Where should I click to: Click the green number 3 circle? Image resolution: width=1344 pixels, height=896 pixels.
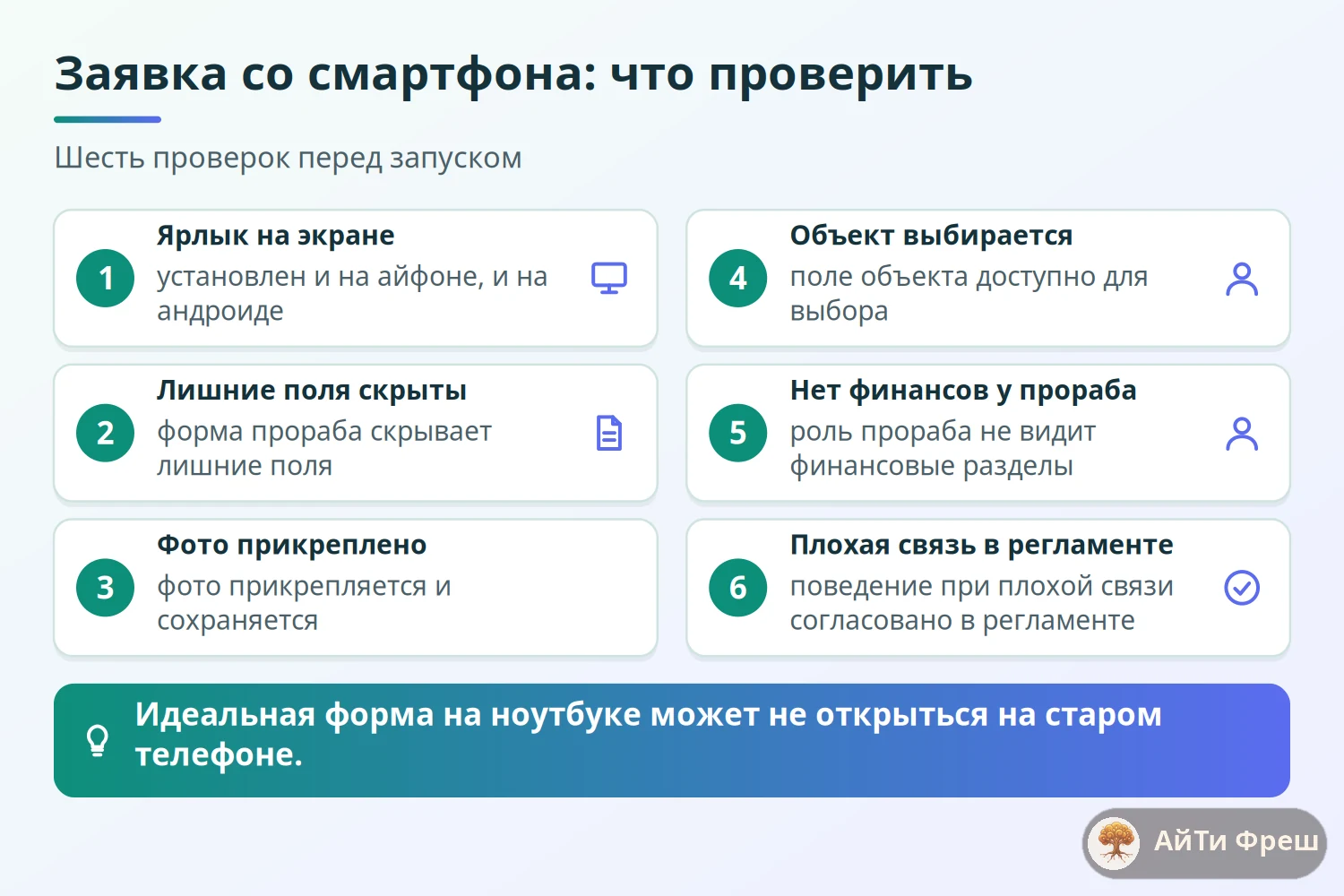point(106,588)
